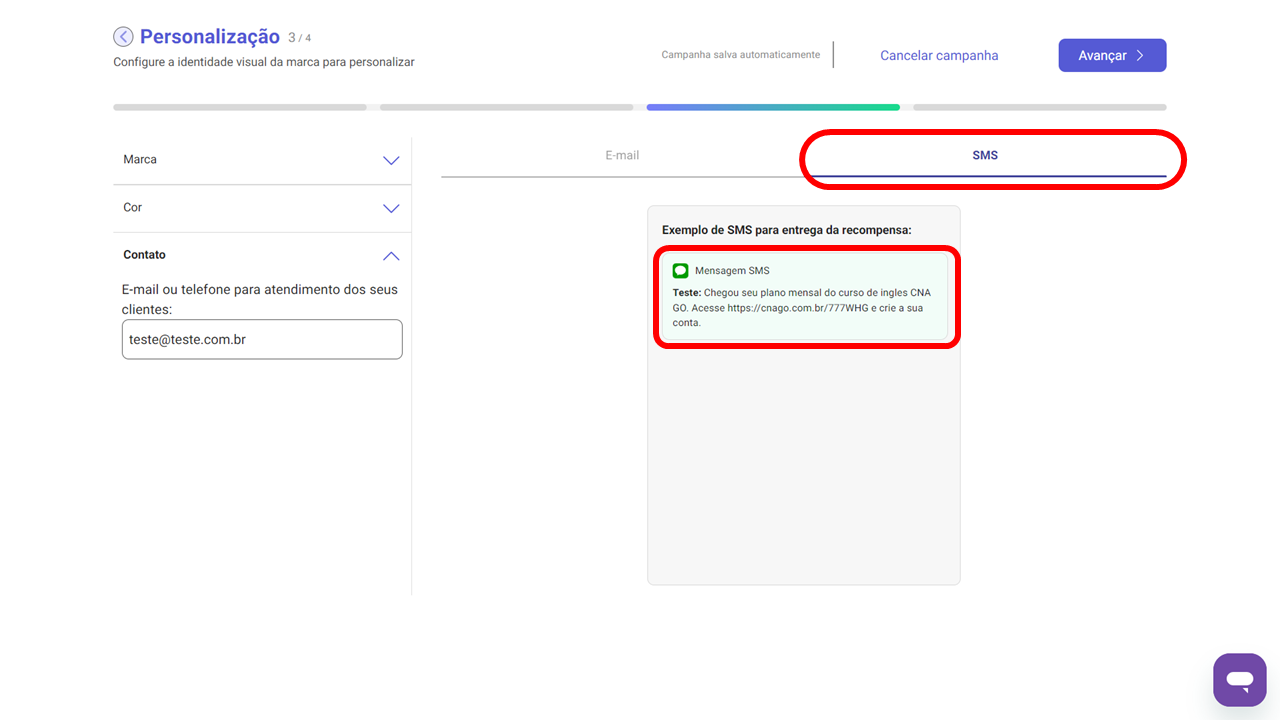This screenshot has width=1280, height=720.
Task: Click the Cor section label
Action: (133, 208)
